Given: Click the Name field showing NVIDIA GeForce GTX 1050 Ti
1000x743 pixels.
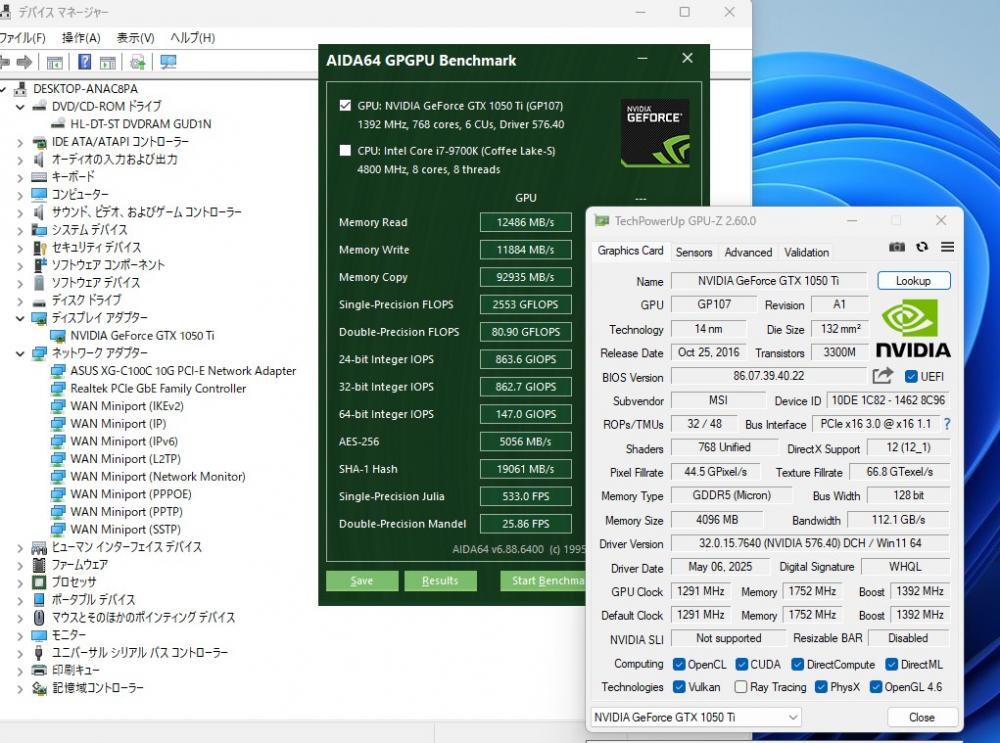Looking at the screenshot, I should [768, 281].
